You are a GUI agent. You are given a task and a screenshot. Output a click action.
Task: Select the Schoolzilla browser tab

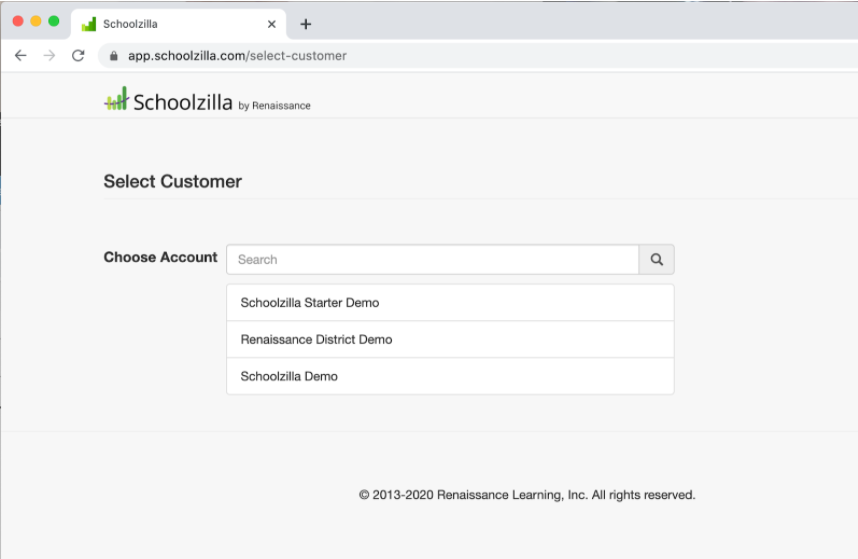coord(178,24)
